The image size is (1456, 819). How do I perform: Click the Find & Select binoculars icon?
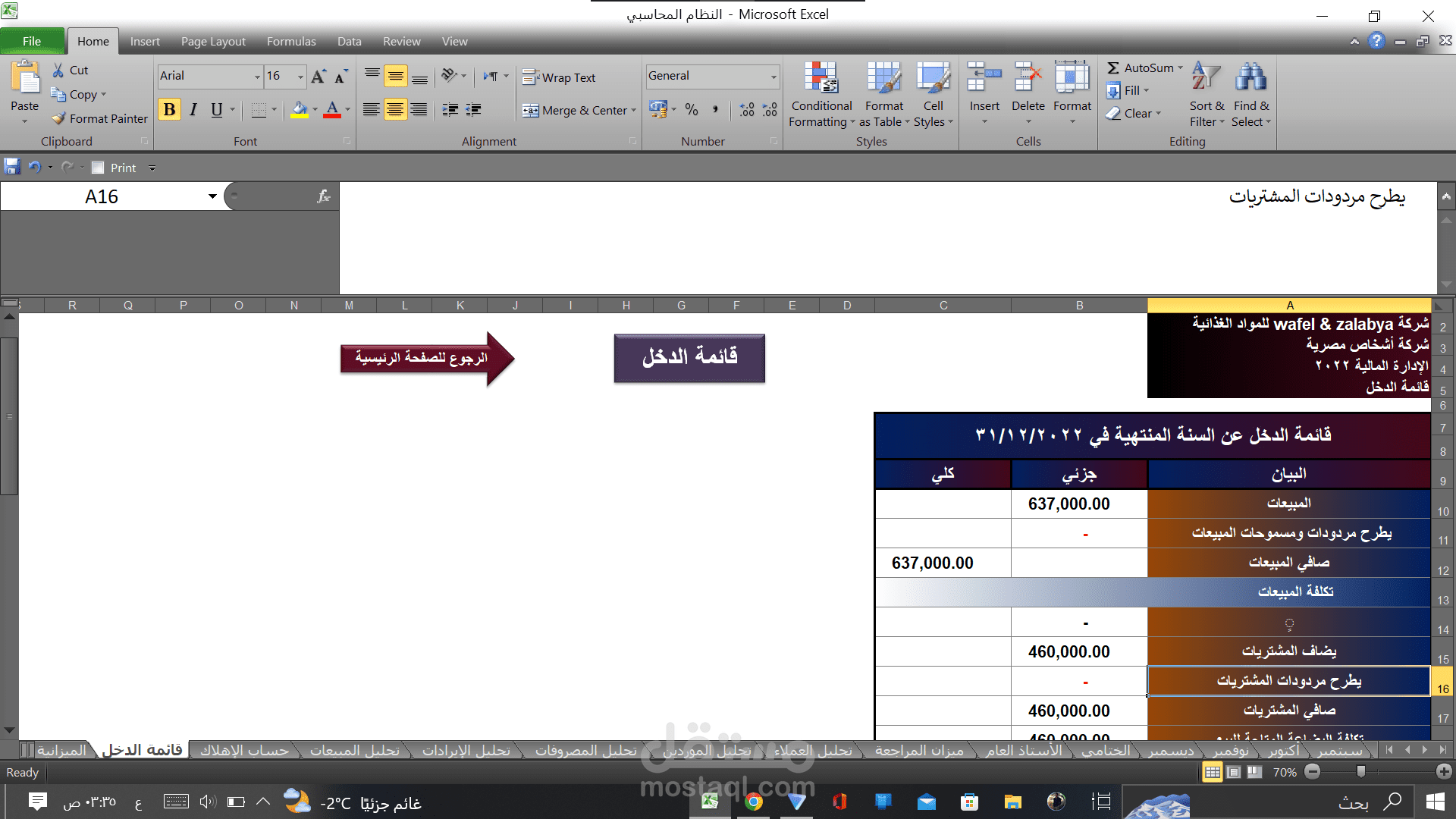click(1250, 78)
